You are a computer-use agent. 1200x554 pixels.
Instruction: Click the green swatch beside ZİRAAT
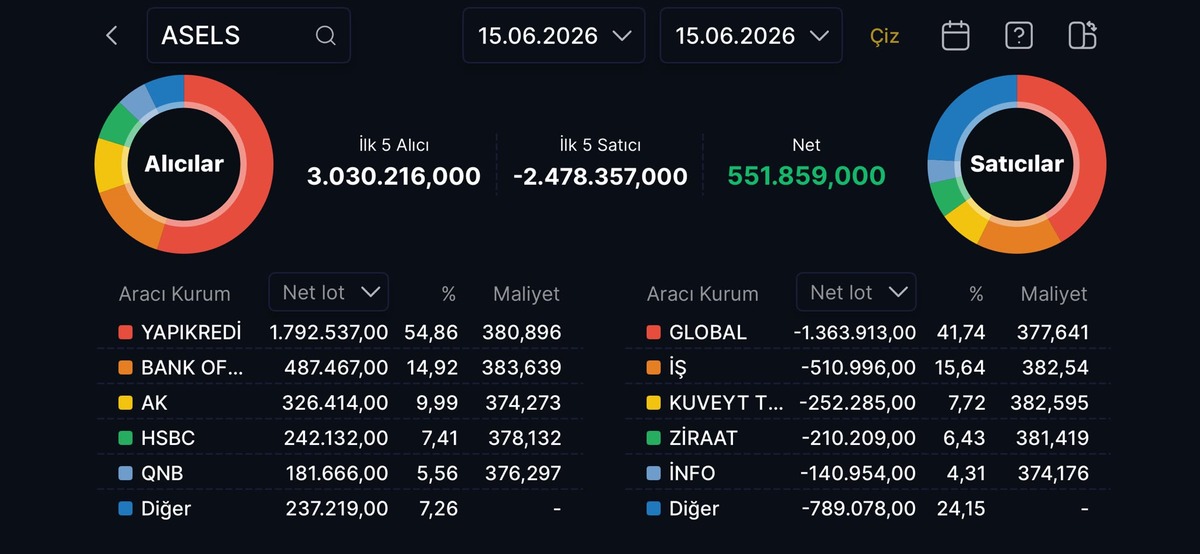[653, 438]
